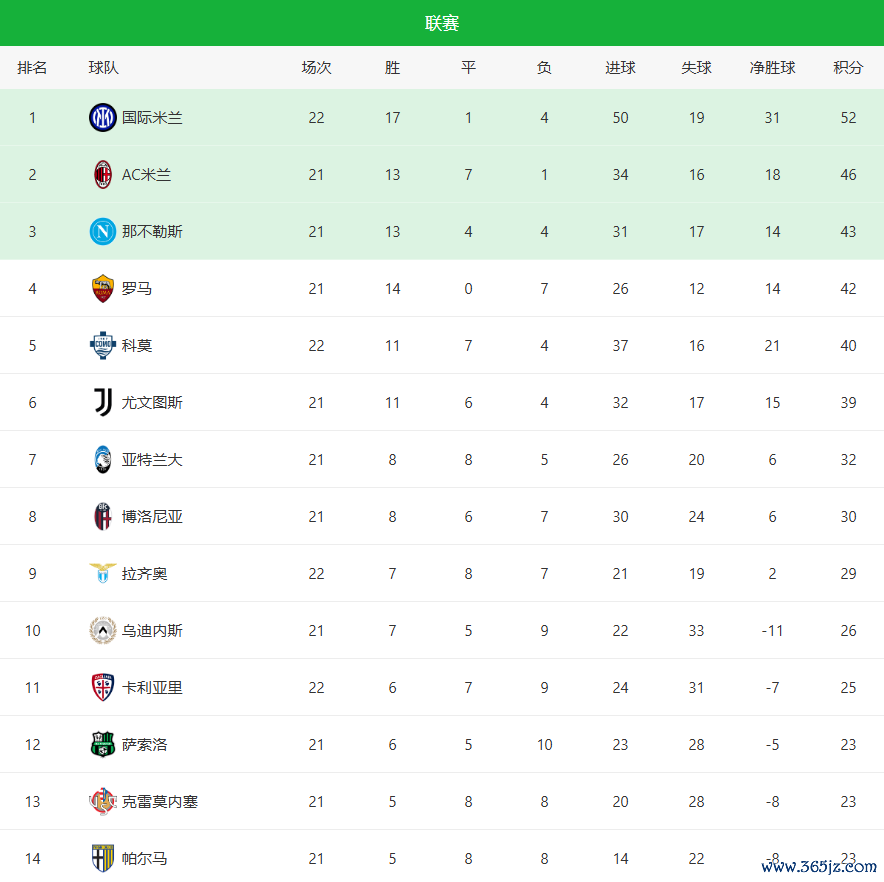Click the Parma team crest
Viewport: 884px width, 882px height.
[102, 859]
